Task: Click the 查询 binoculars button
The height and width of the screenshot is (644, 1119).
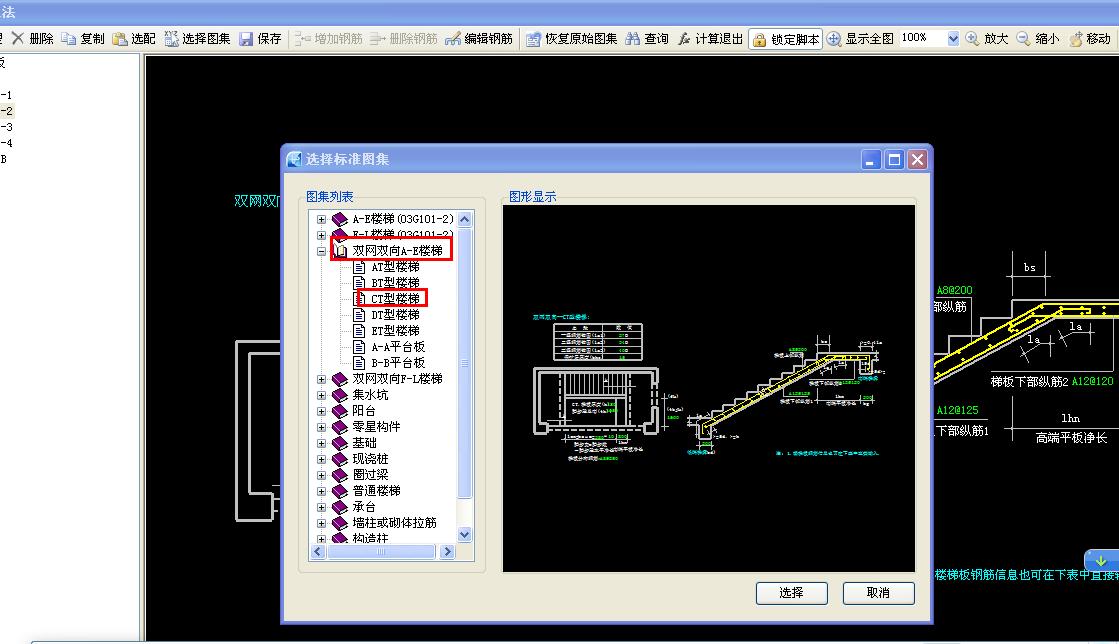Action: (x=647, y=39)
